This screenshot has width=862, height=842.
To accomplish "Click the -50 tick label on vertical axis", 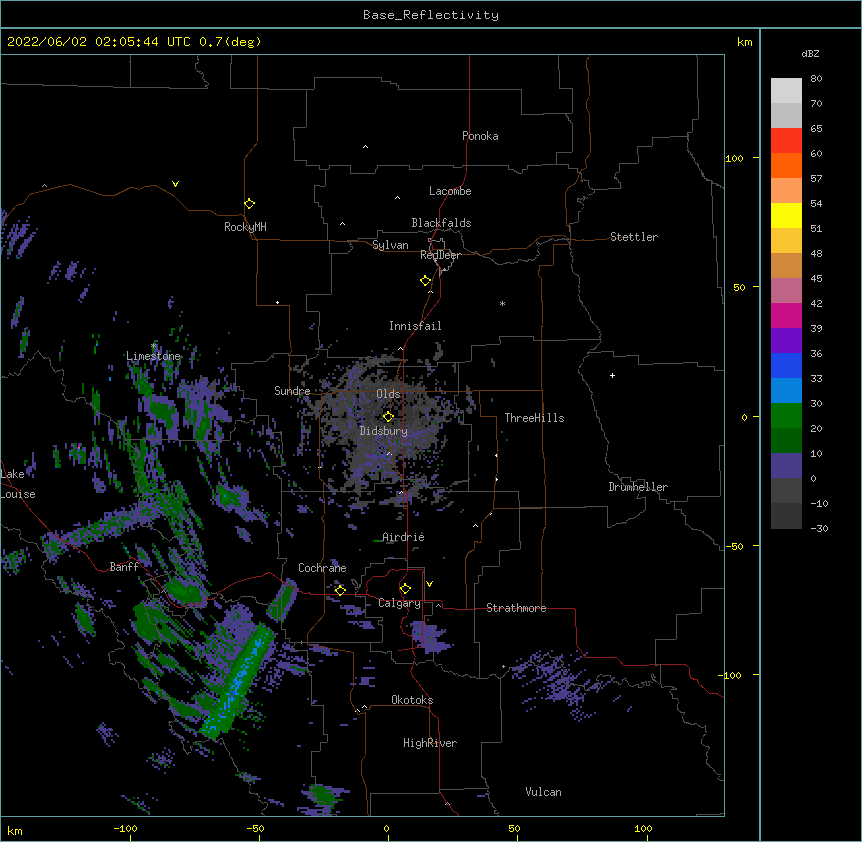I will point(734,546).
